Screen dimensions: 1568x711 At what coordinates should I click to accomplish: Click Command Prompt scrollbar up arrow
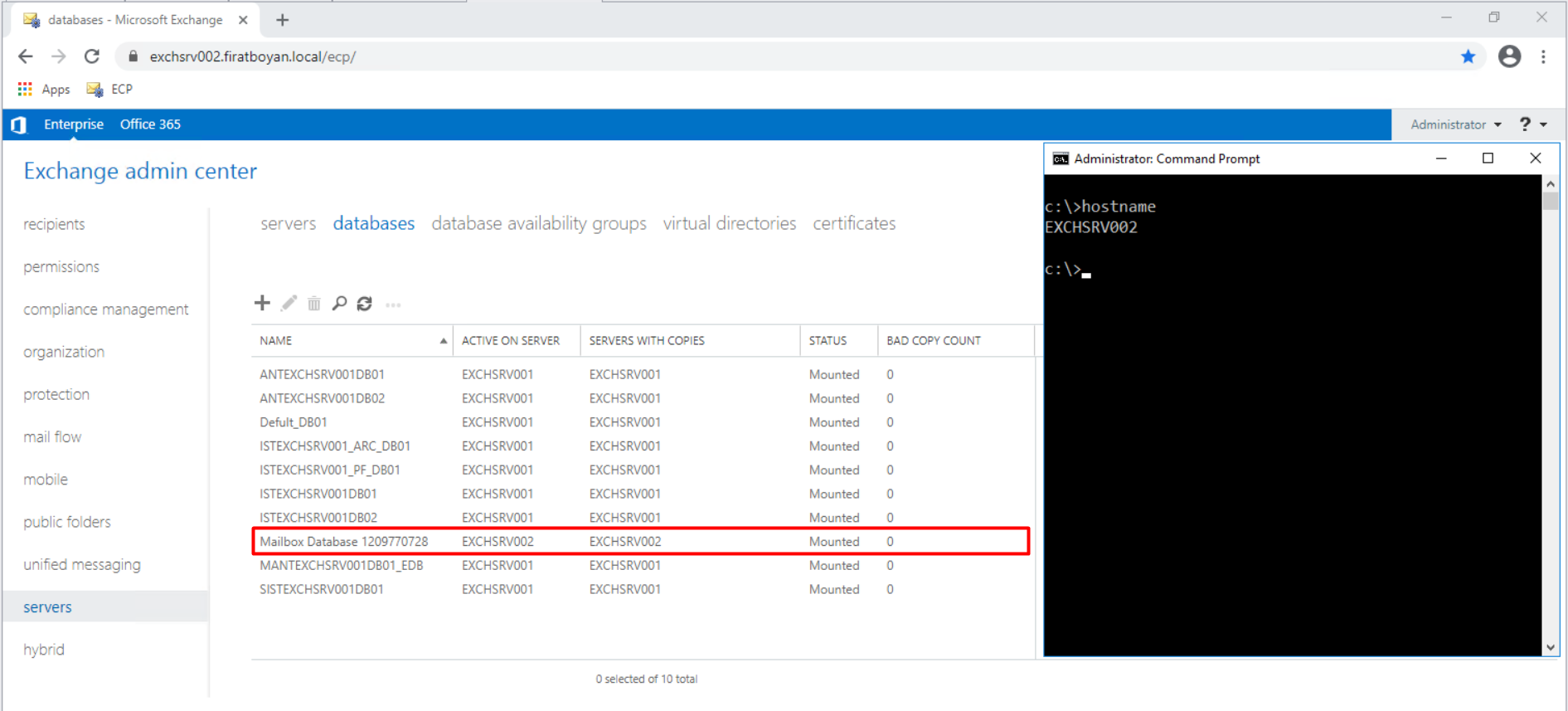[1551, 183]
